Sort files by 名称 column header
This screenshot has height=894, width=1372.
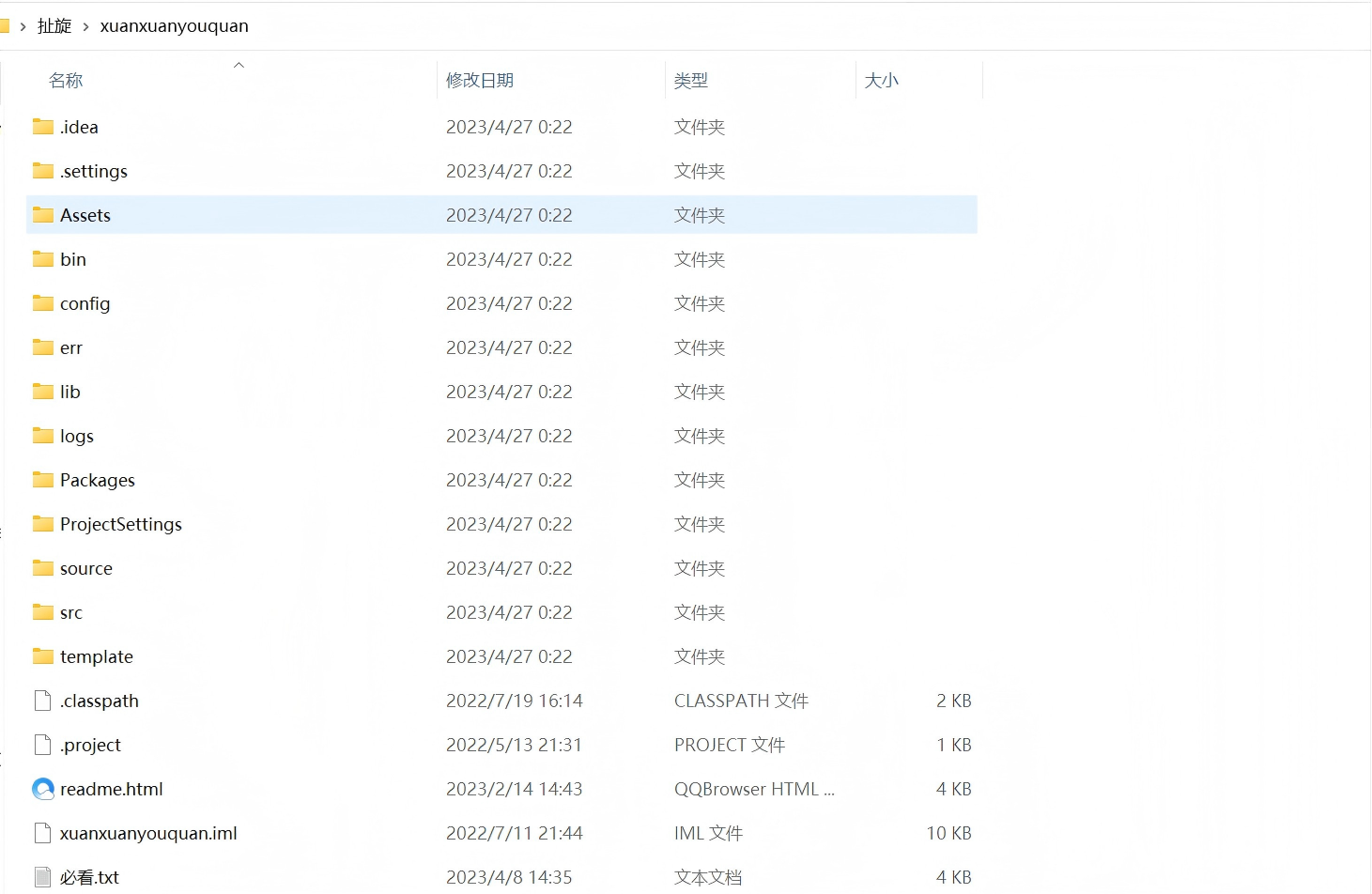tap(66, 81)
